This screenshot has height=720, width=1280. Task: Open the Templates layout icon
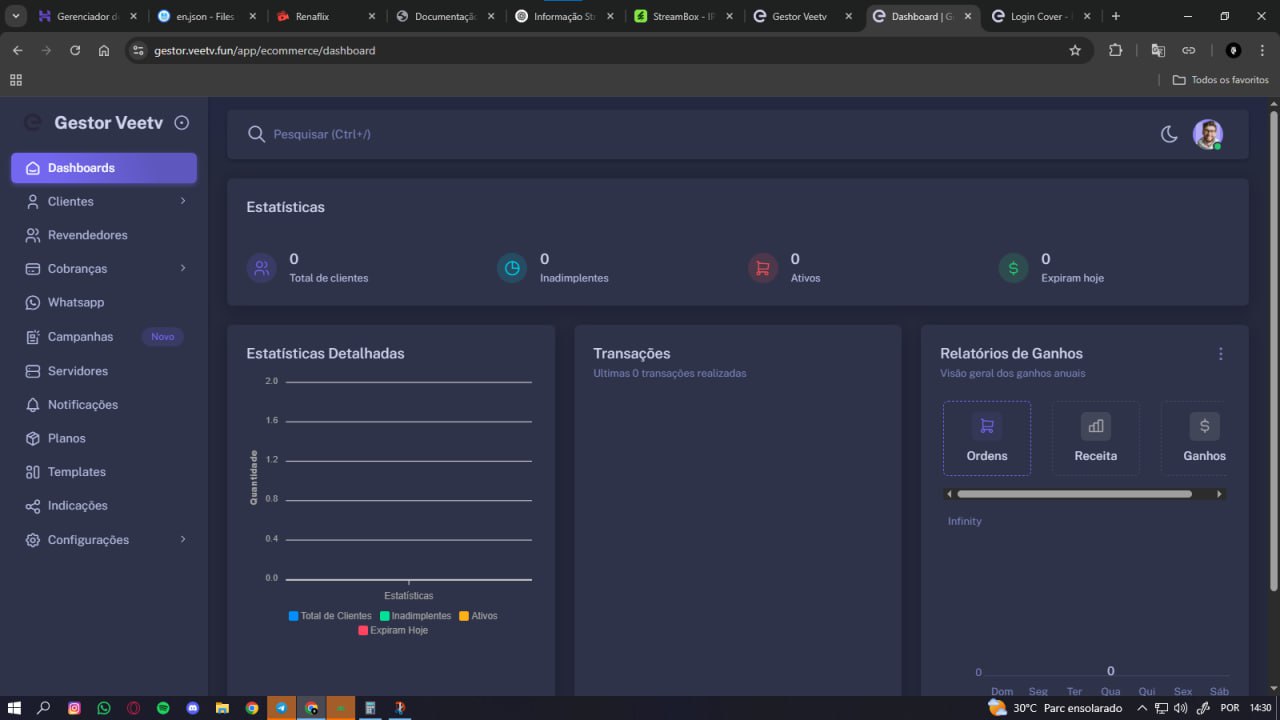tap(33, 472)
